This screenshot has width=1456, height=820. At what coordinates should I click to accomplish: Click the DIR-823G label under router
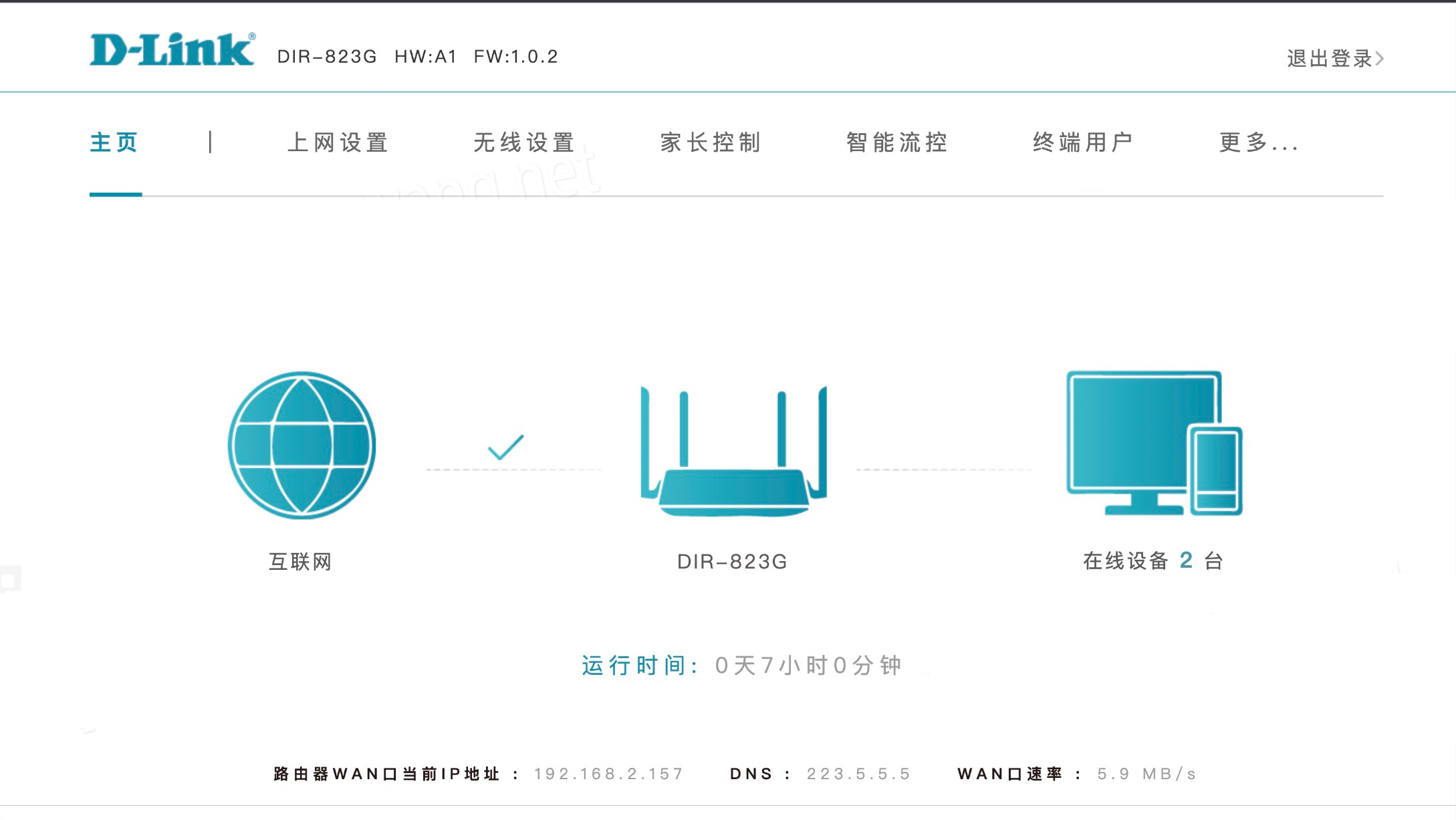tap(733, 561)
